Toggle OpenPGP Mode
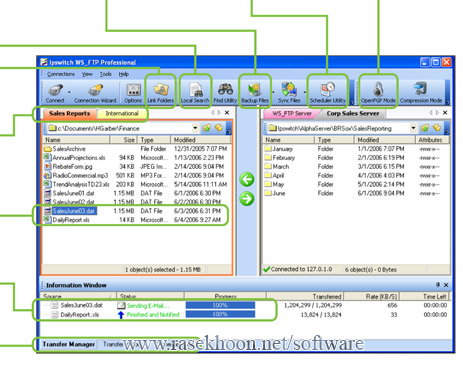The width and height of the screenshot is (463, 367). point(378,93)
